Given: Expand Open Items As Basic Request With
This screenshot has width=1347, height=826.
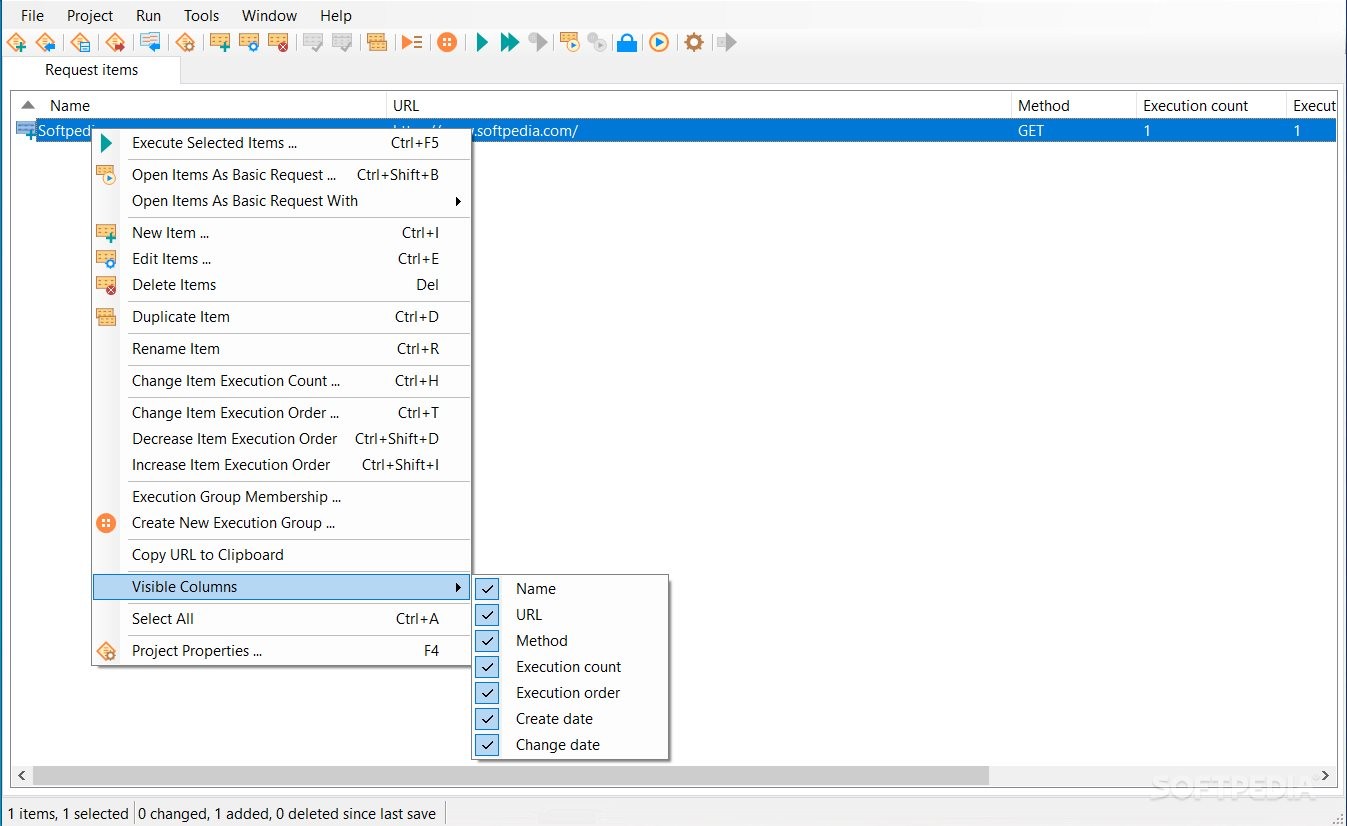Looking at the screenshot, I should [x=281, y=201].
